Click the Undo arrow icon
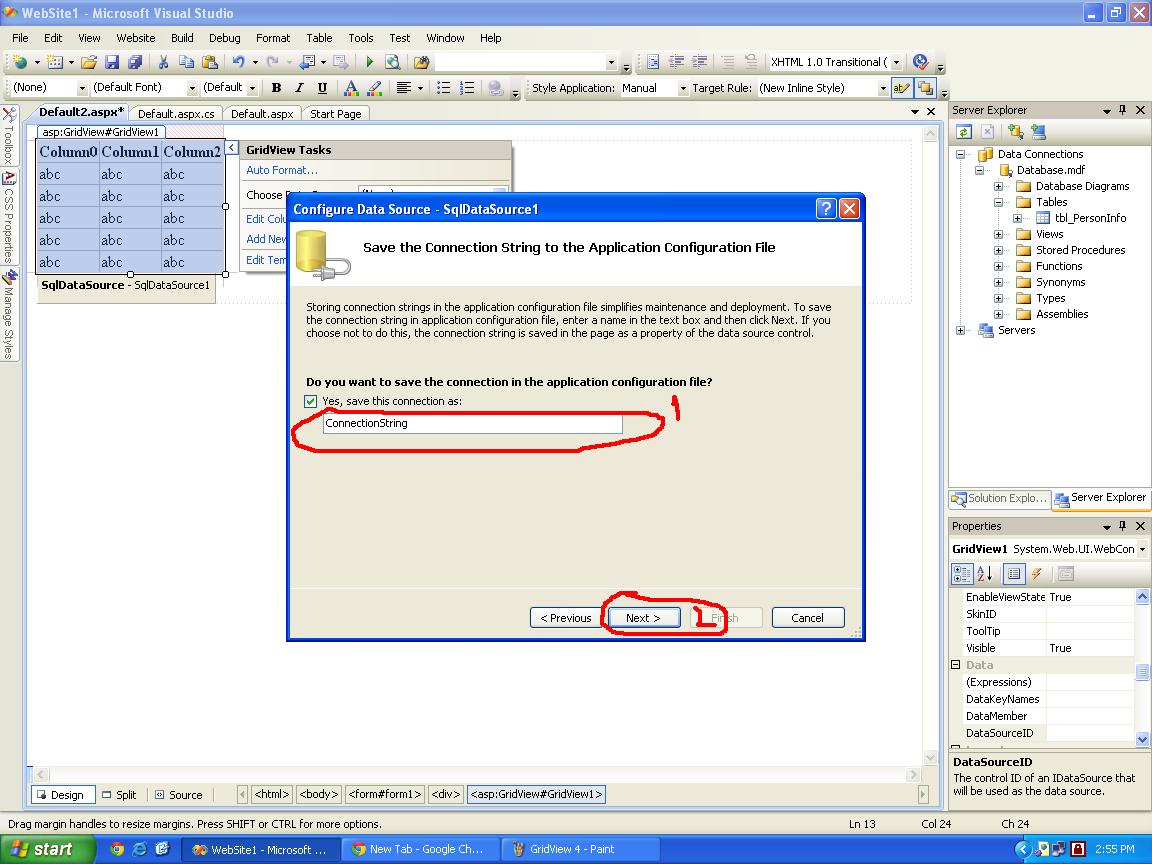 (238, 62)
